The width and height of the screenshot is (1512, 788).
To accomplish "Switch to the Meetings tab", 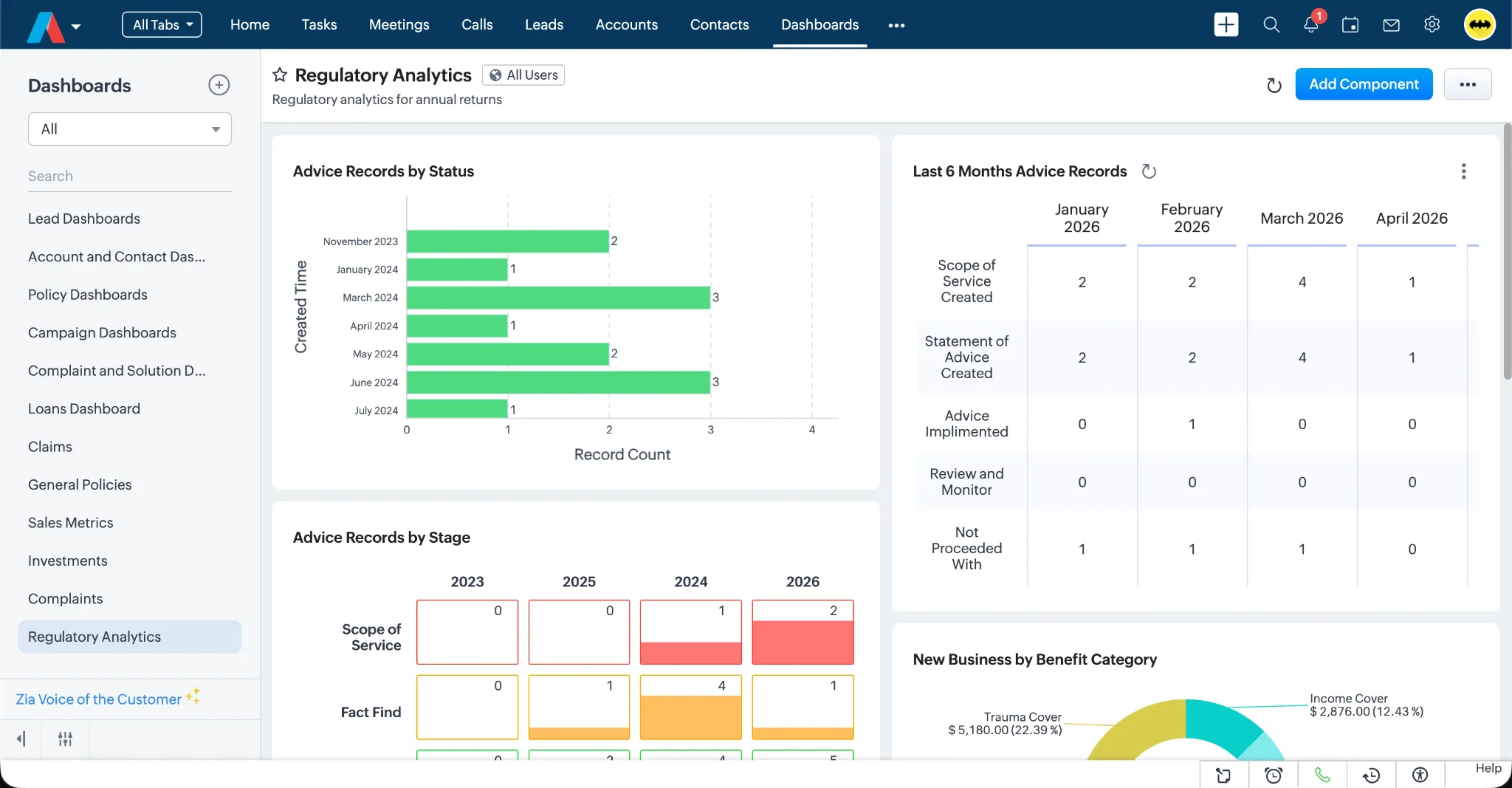I will pyautogui.click(x=399, y=24).
